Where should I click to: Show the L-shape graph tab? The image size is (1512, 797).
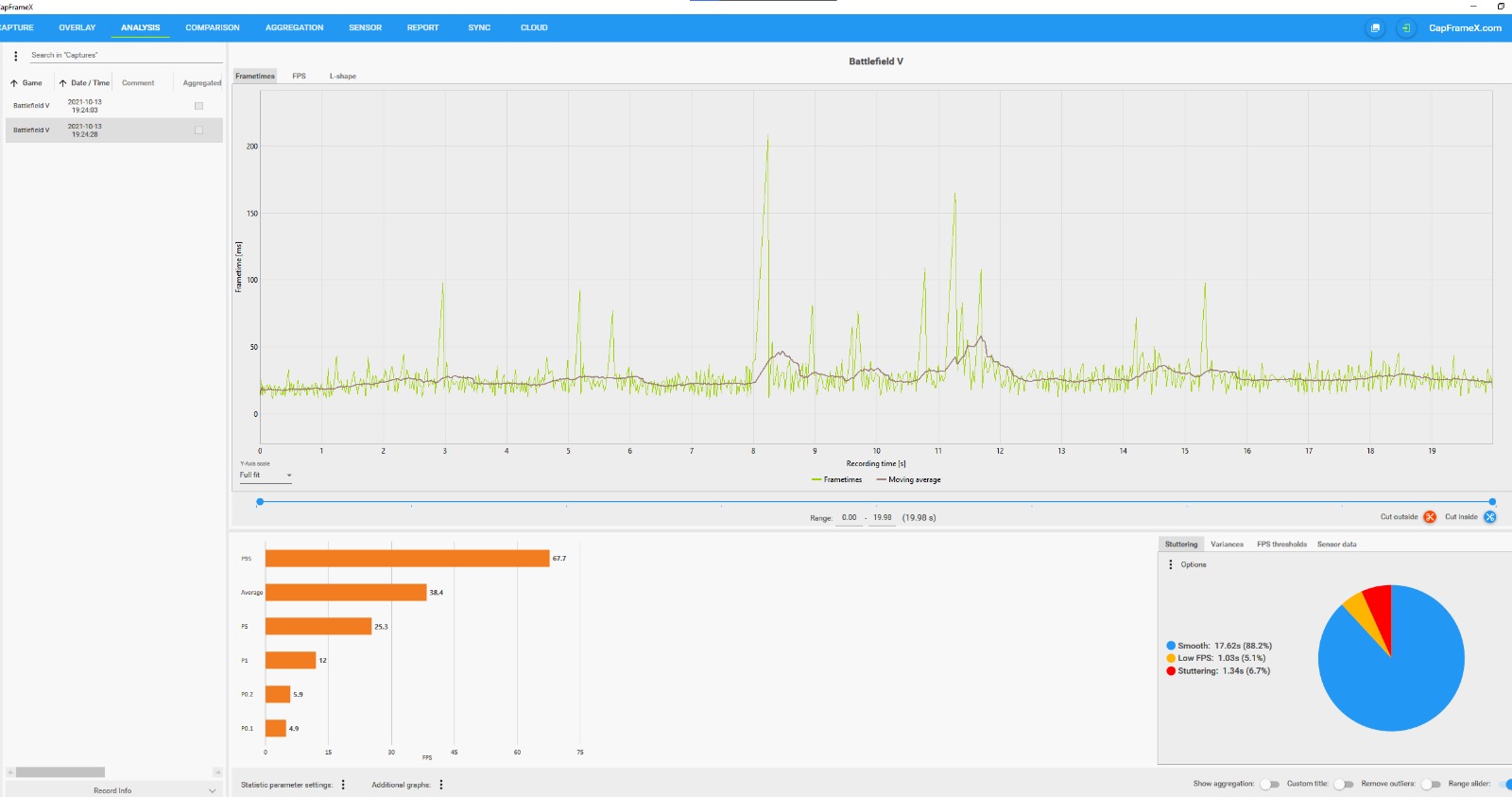pyautogui.click(x=343, y=77)
